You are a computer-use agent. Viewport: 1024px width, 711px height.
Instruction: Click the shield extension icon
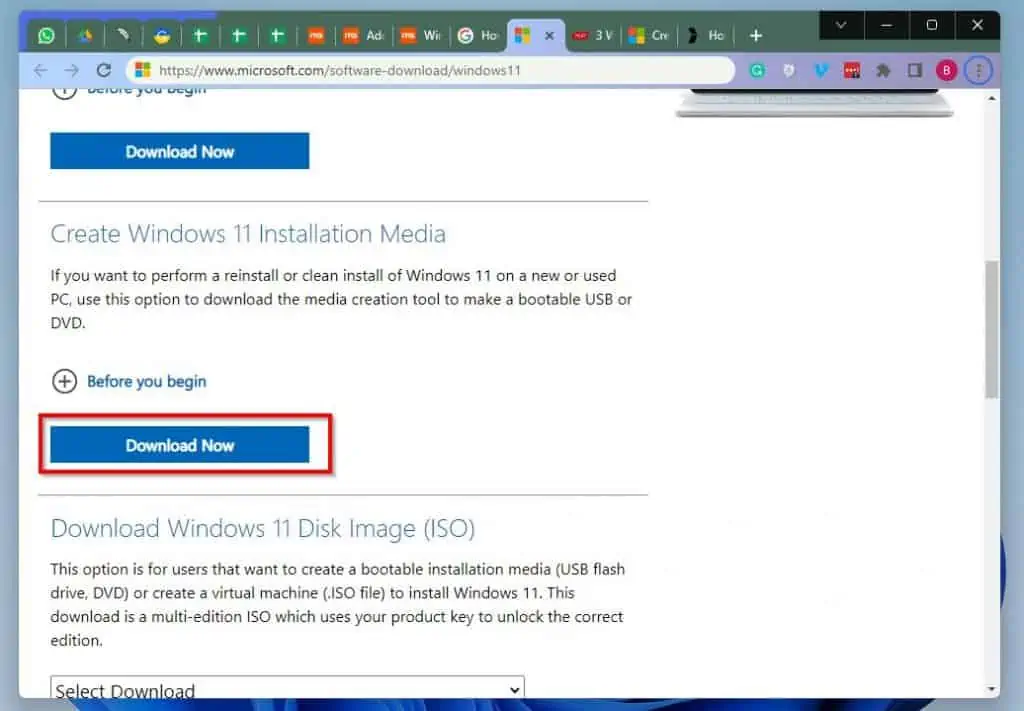[x=789, y=70]
